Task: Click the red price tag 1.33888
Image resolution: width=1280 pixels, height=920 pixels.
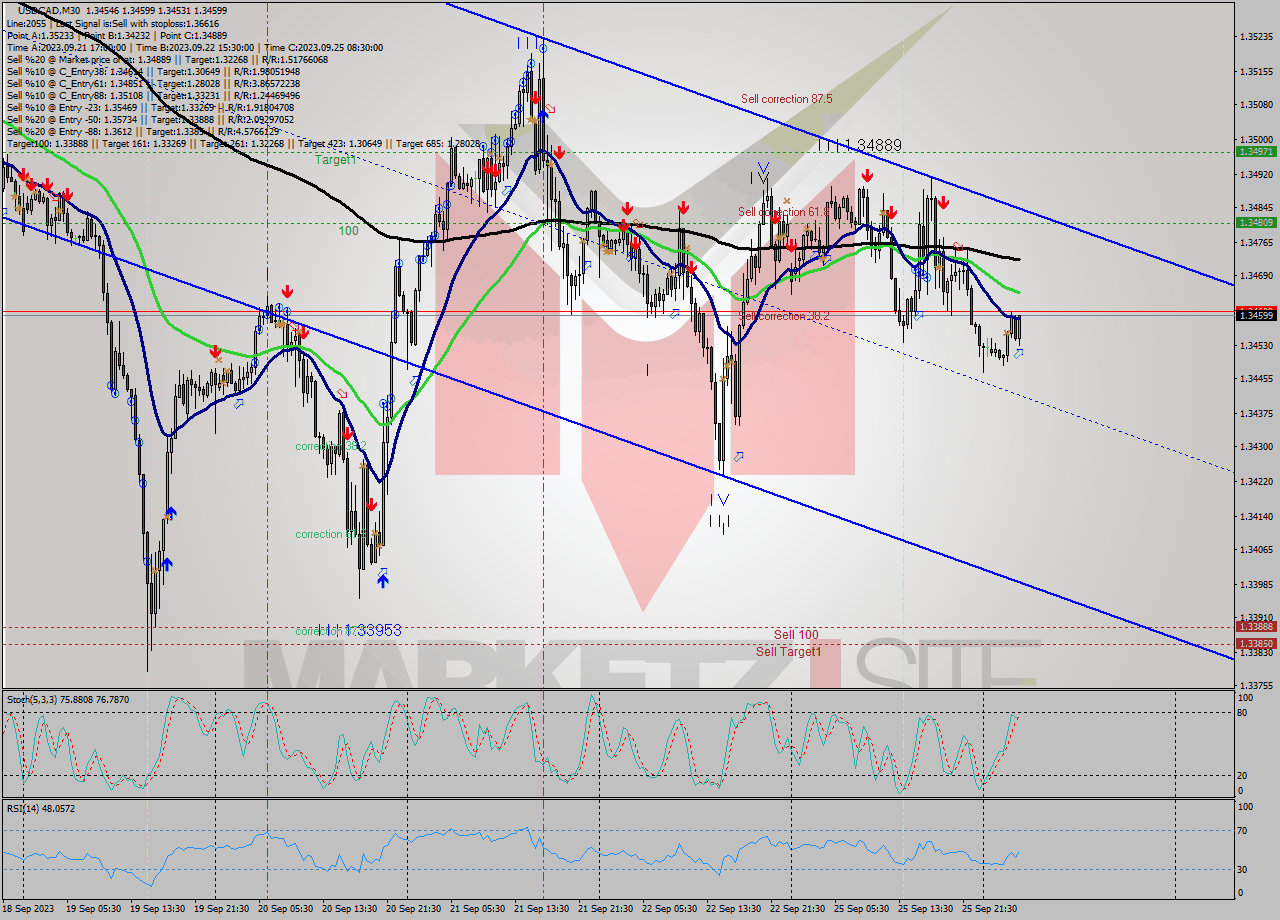Action: tap(1255, 627)
